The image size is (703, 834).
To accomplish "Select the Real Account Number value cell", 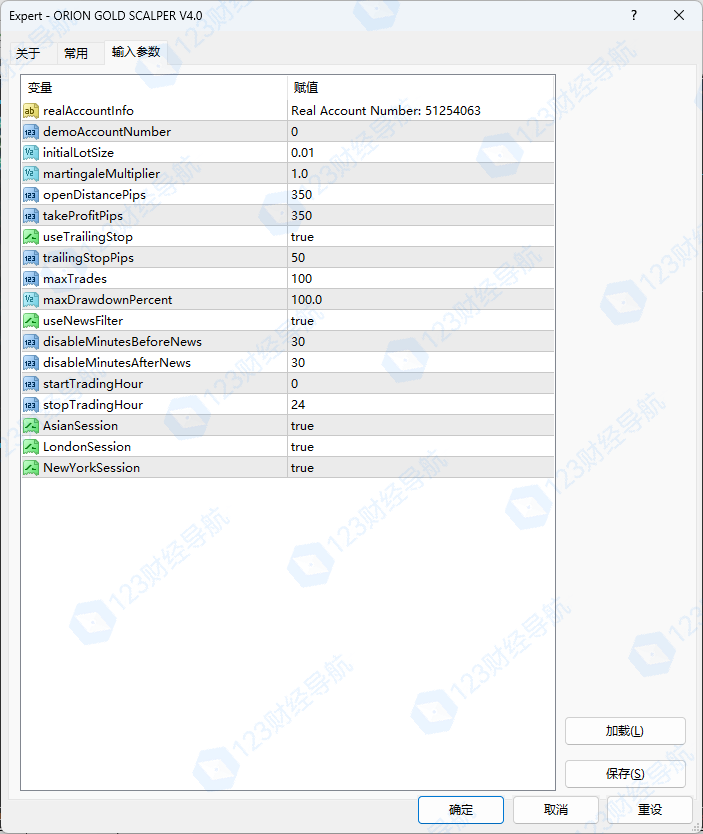I will click(421, 111).
